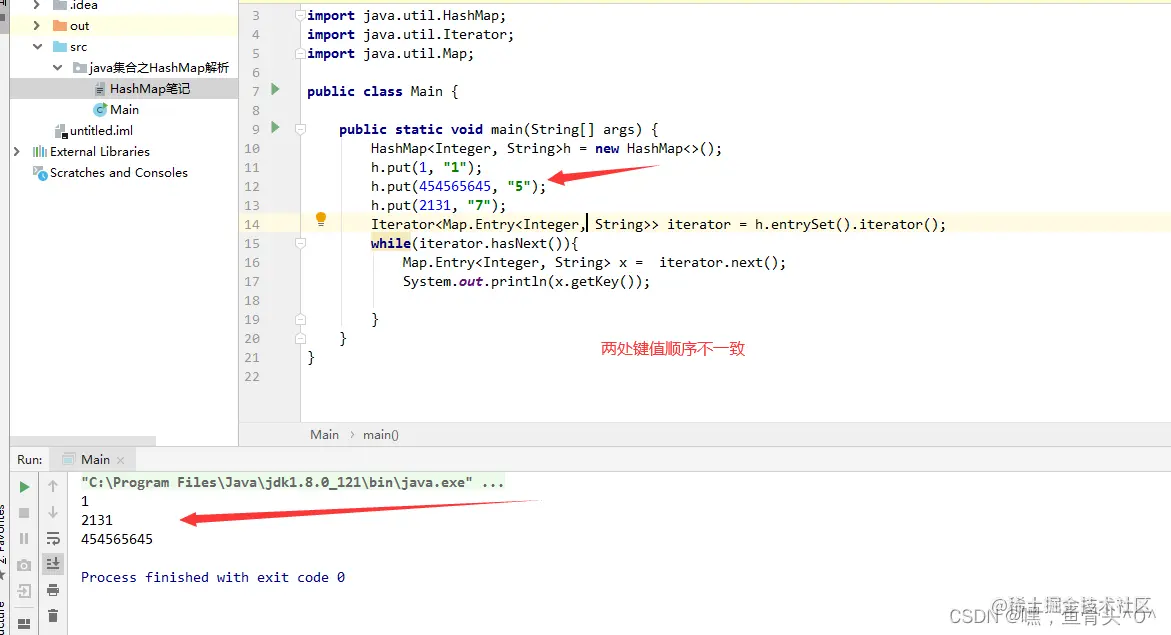Click output line 454565645 in console
Viewport: 1171px width, 635px height.
pos(117,539)
